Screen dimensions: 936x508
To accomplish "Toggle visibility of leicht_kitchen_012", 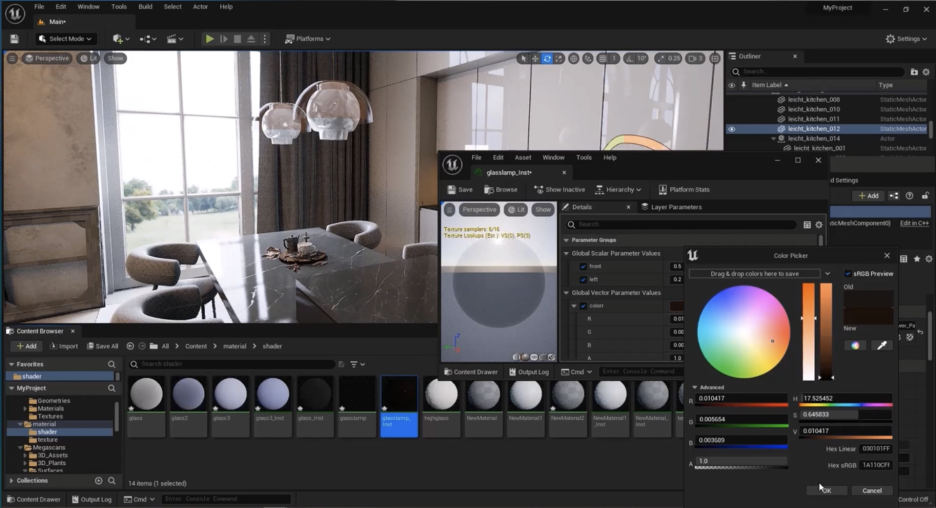I will [732, 129].
